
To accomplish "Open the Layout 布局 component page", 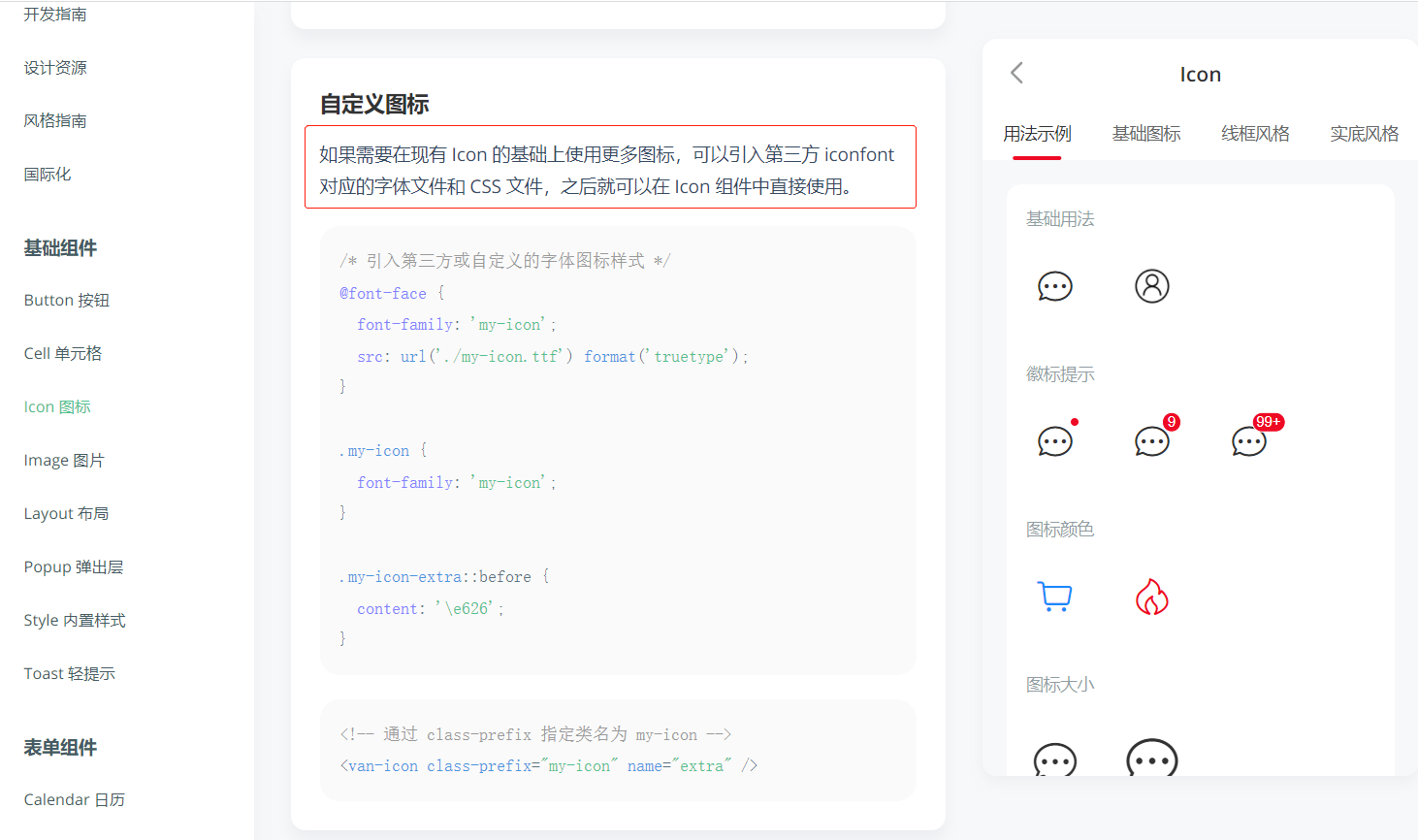I will pyautogui.click(x=66, y=514).
